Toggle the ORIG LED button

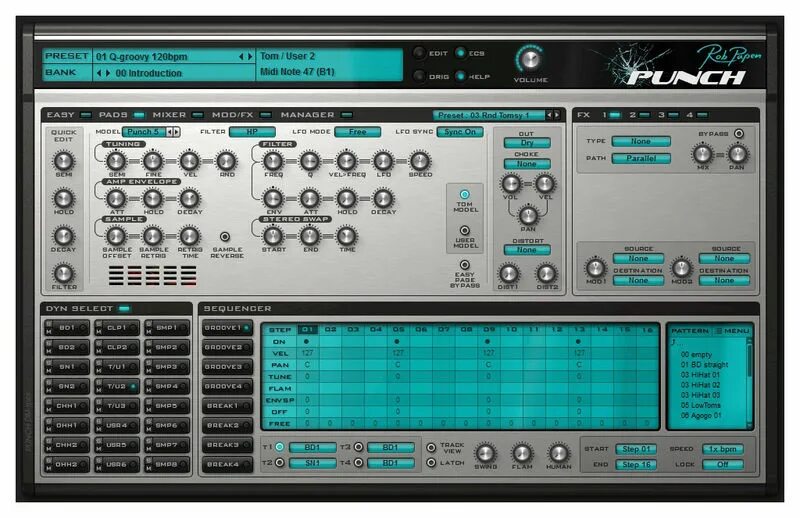(419, 76)
